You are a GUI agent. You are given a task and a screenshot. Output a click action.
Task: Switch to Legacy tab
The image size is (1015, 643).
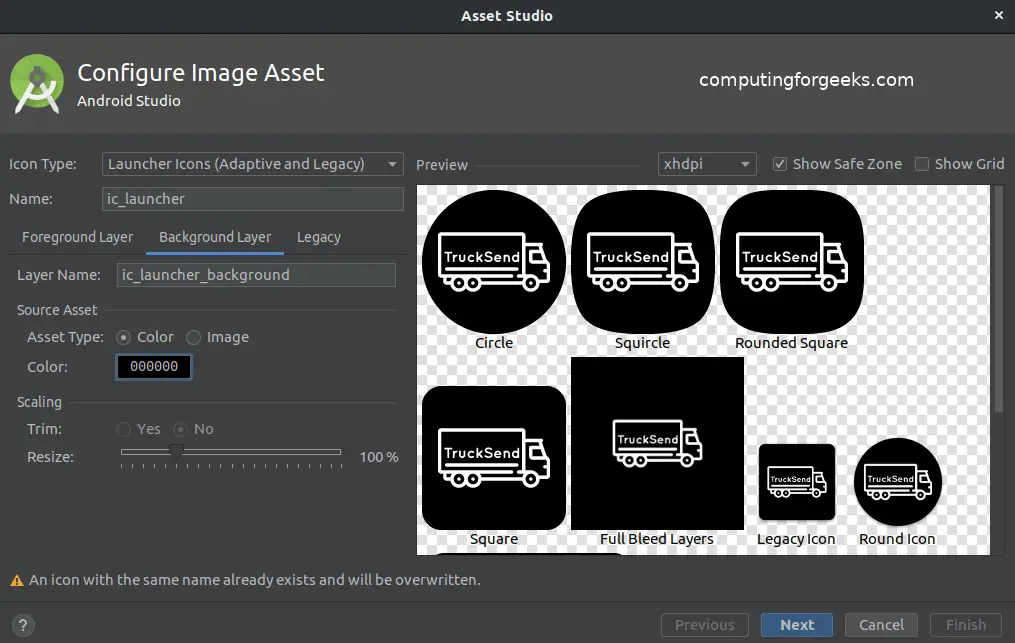click(x=318, y=237)
